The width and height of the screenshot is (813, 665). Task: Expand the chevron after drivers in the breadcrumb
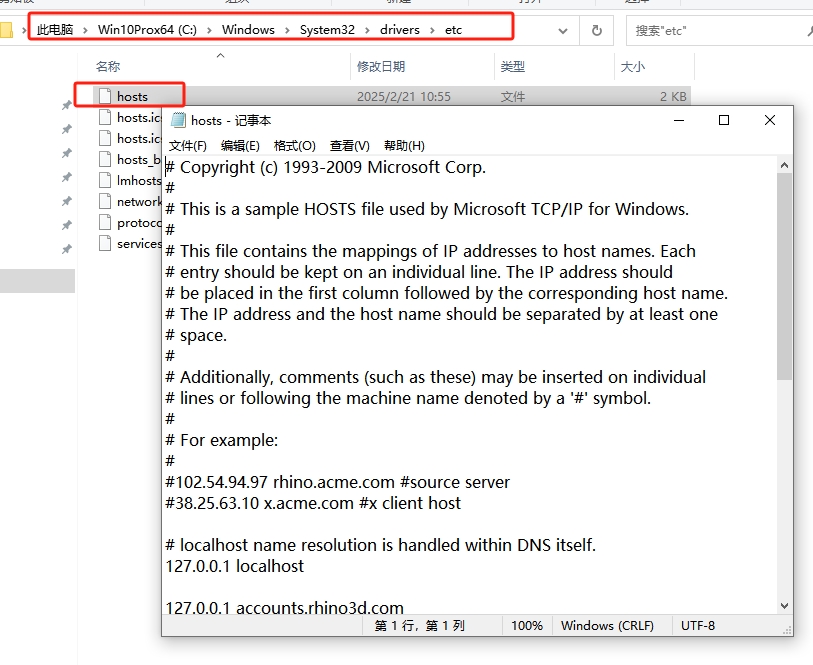434,30
